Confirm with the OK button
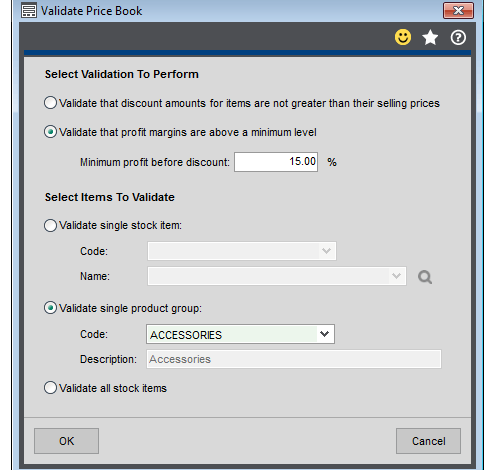Image resolution: width=492 pixels, height=470 pixels. click(66, 441)
